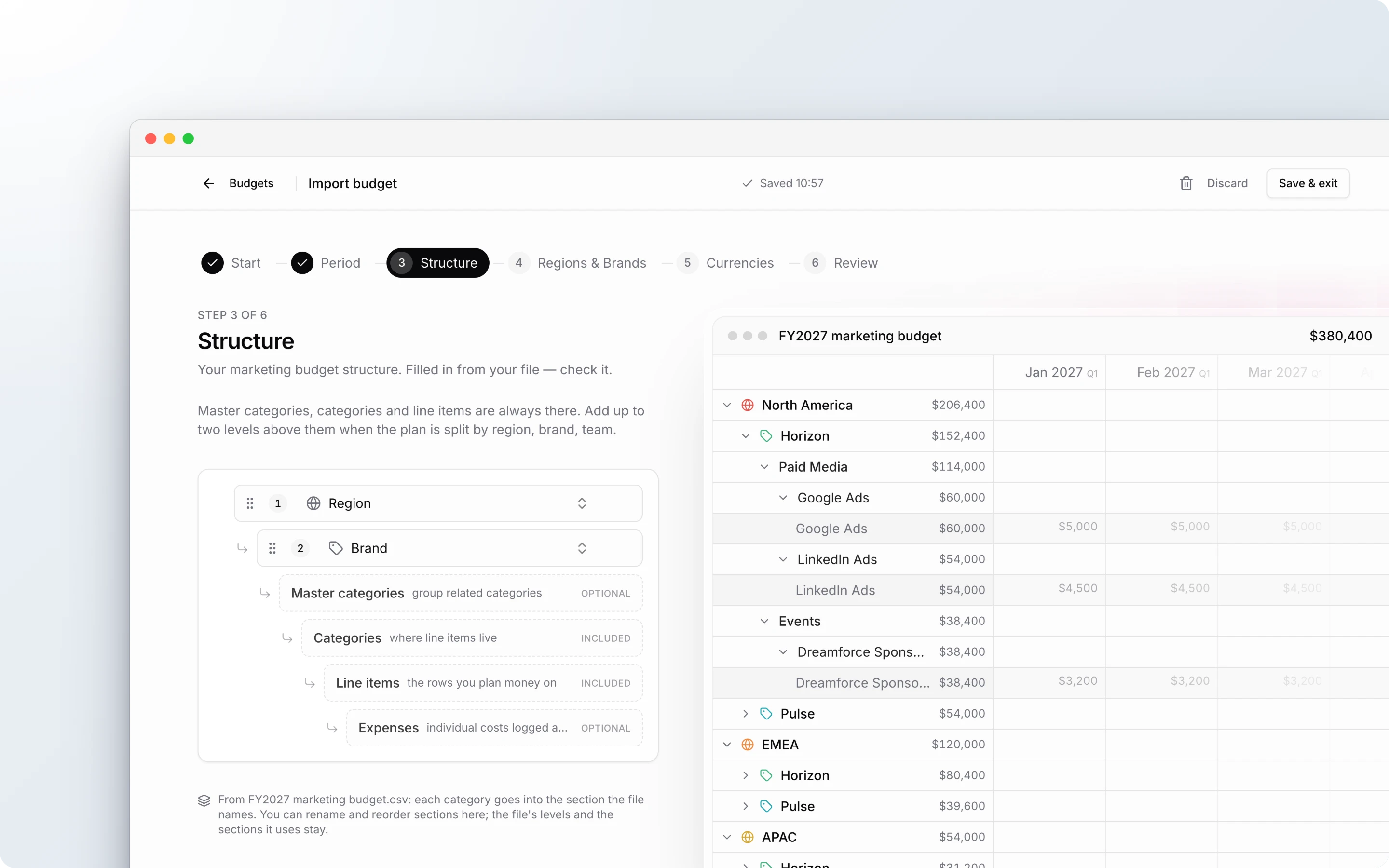The image size is (1389, 868).
Task: Click the EMEA orange globe icon
Action: coord(747,745)
